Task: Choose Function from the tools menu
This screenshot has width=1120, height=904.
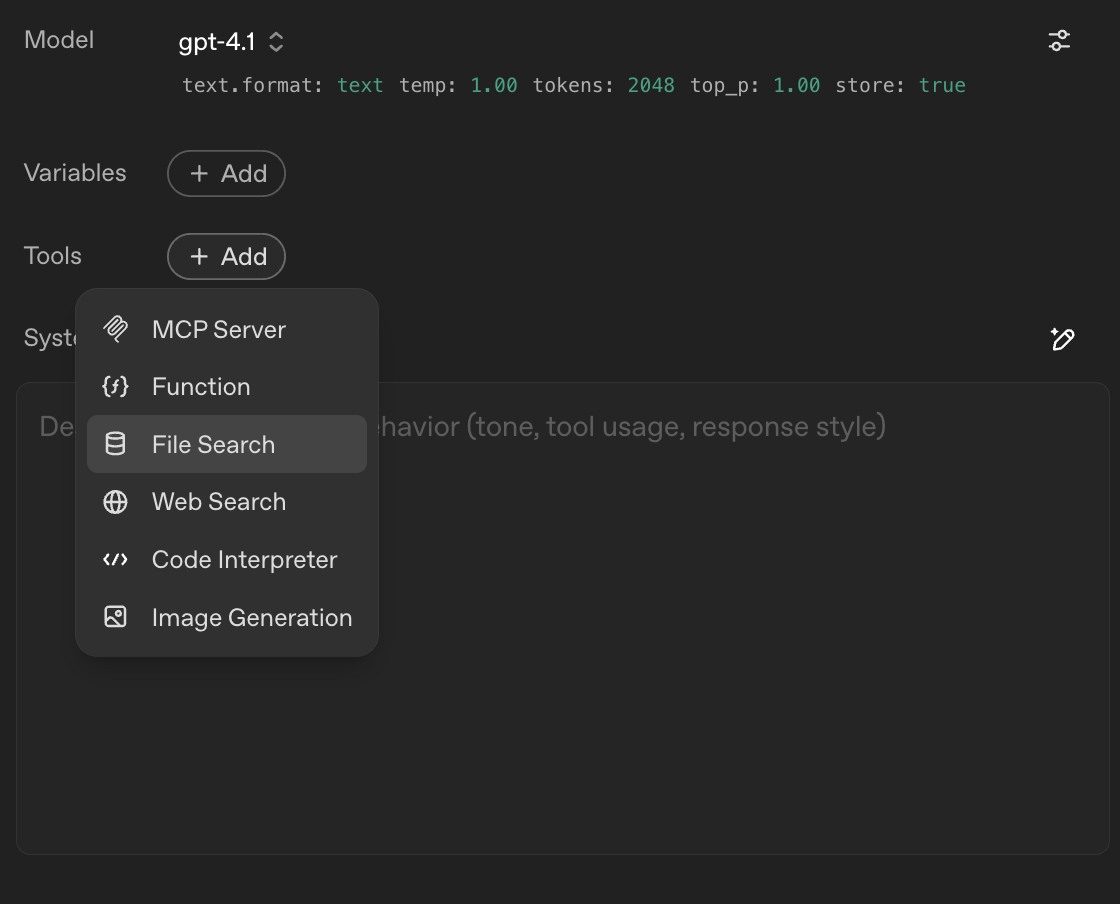Action: tap(226, 386)
